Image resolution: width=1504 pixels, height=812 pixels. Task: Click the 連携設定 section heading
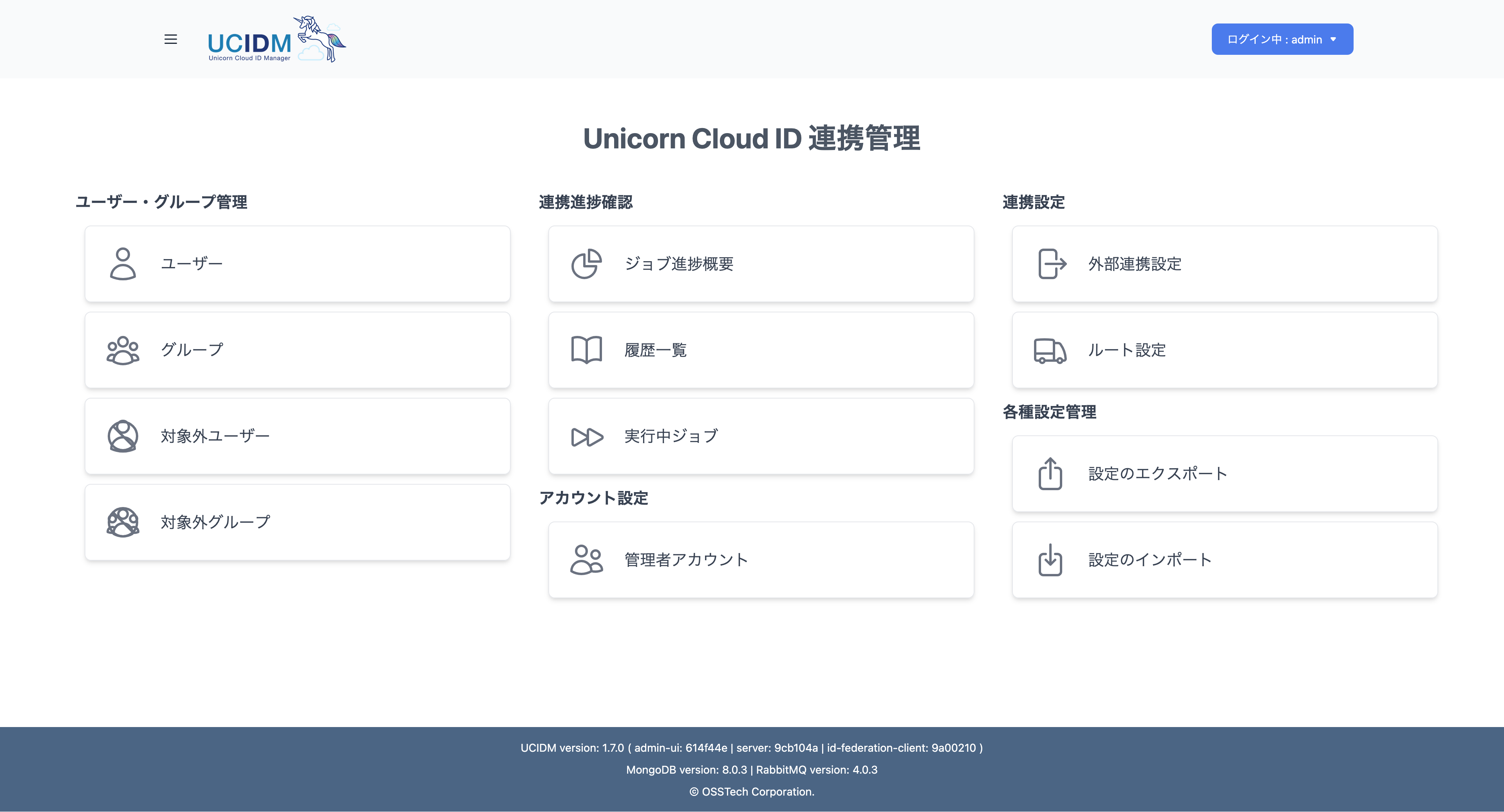(1034, 202)
